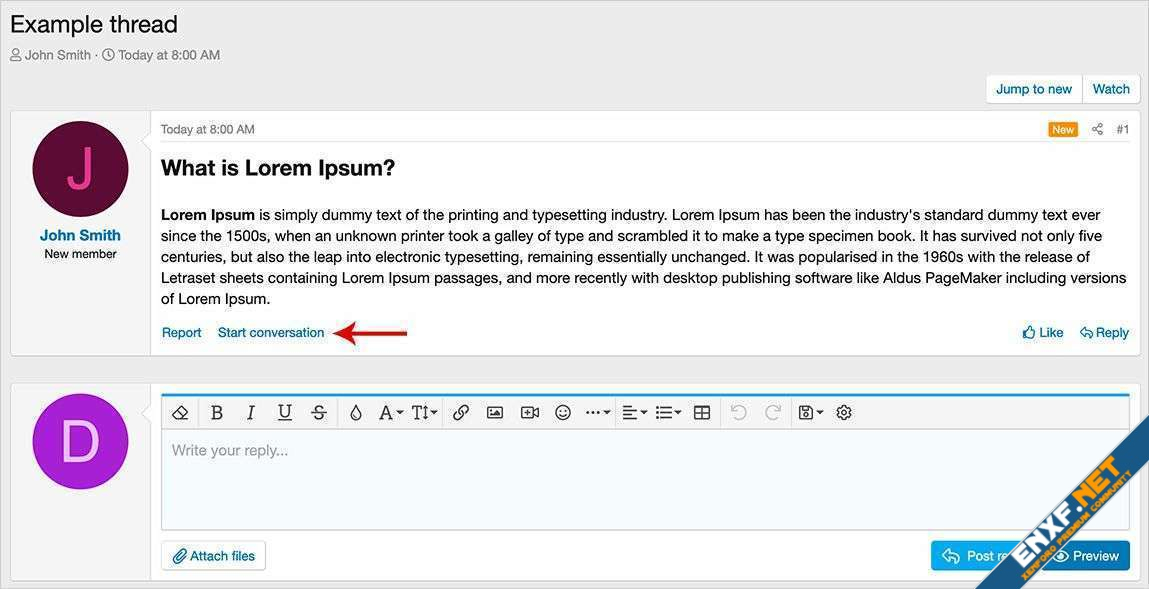The image size is (1149, 589).
Task: Click the share icon on post #1
Action: (x=1097, y=129)
